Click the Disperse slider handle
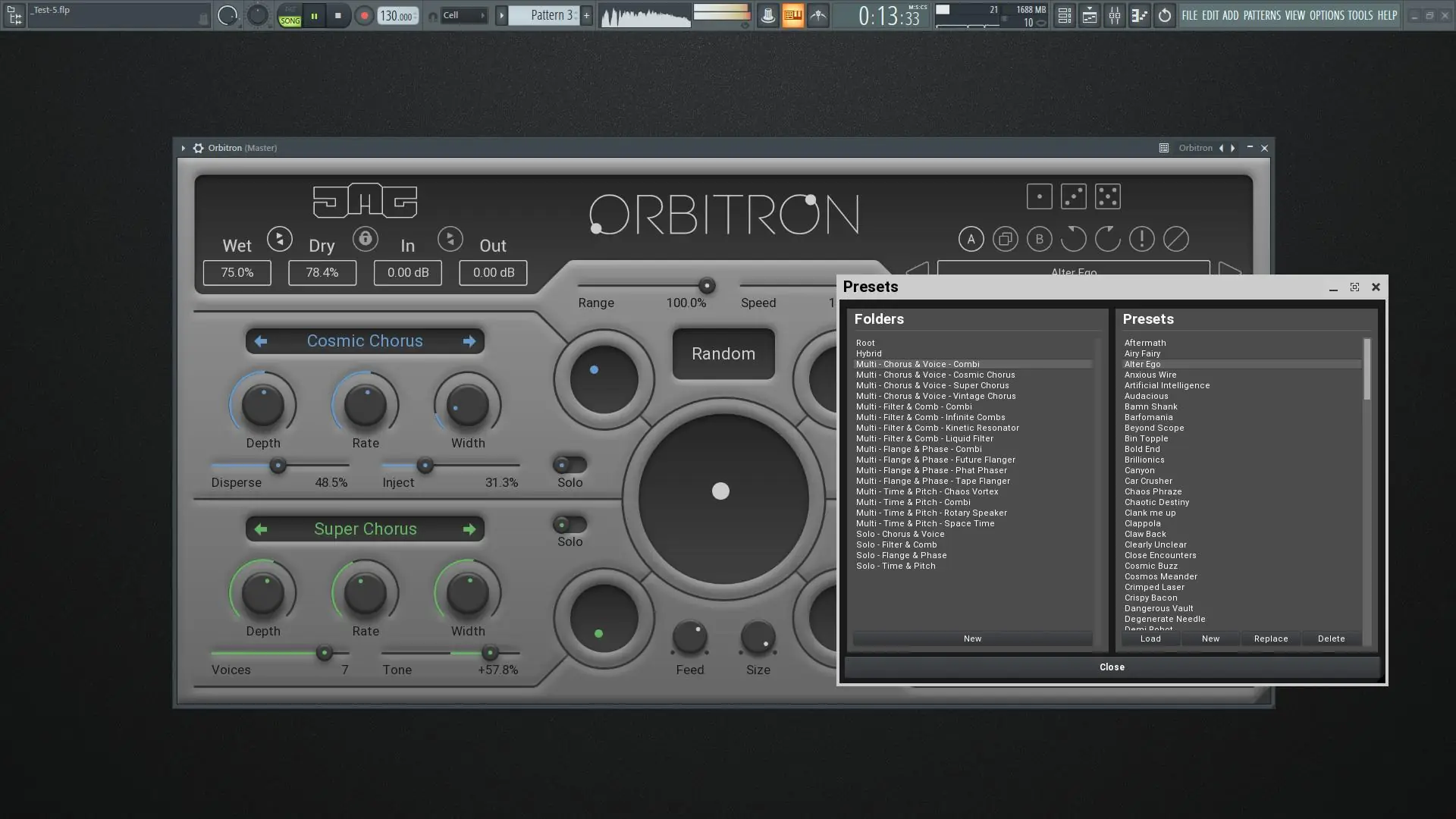 pos(278,465)
